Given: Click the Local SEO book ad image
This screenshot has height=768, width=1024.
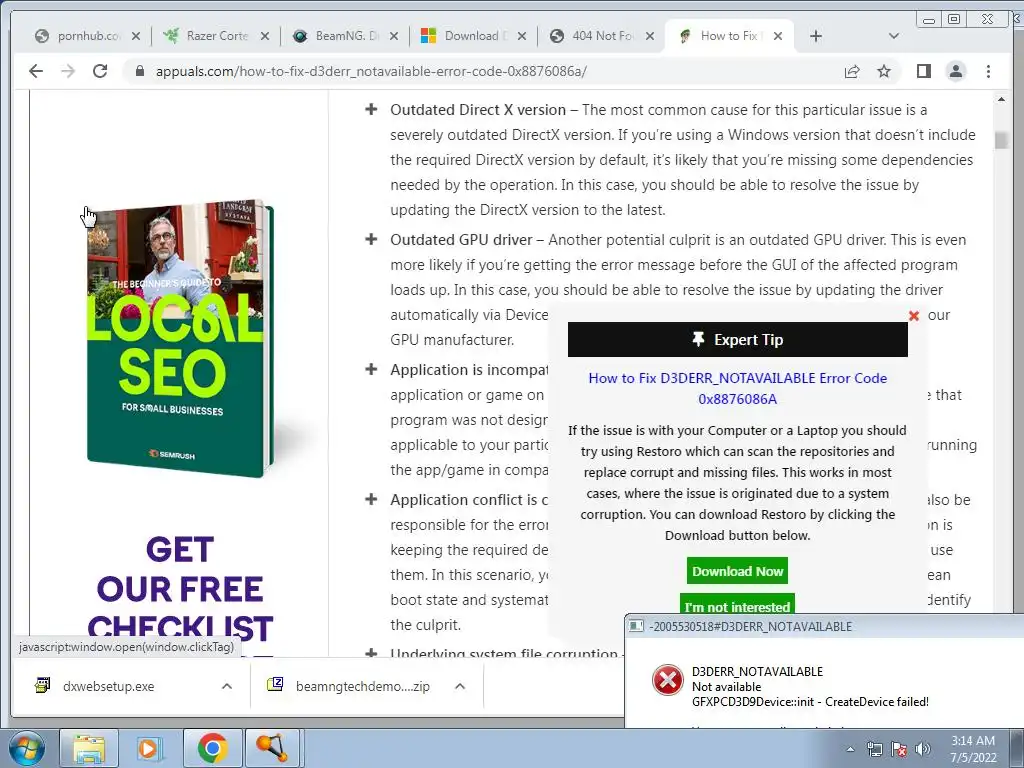Looking at the screenshot, I should [180, 338].
